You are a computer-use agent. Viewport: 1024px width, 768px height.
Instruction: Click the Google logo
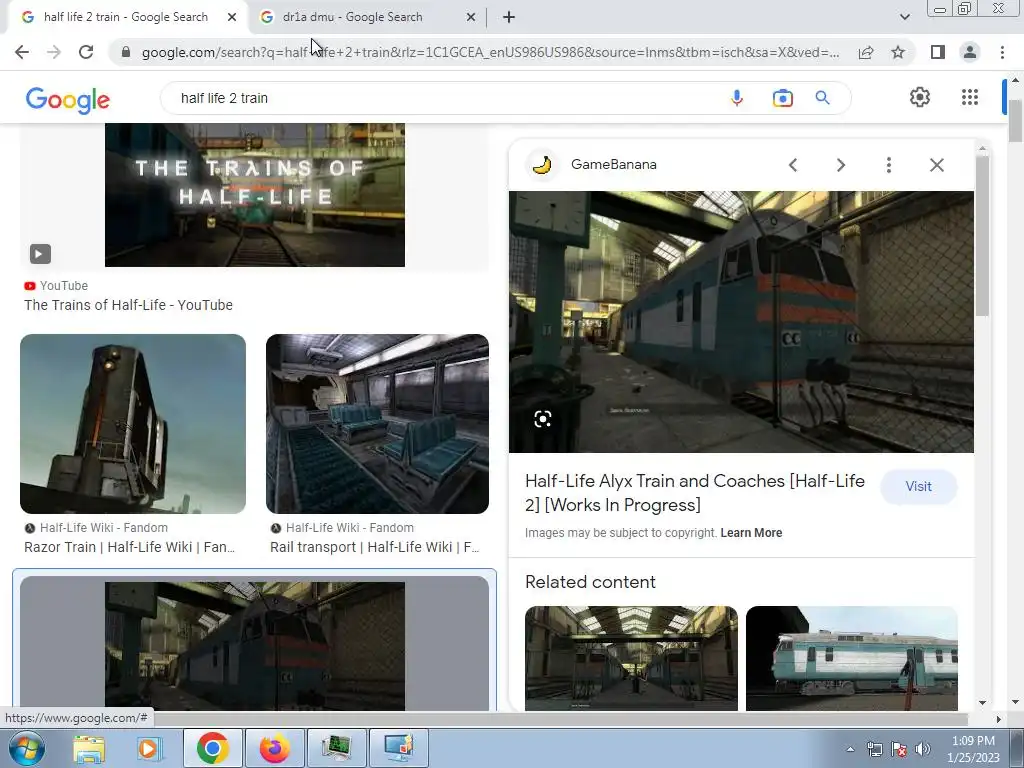point(67,99)
